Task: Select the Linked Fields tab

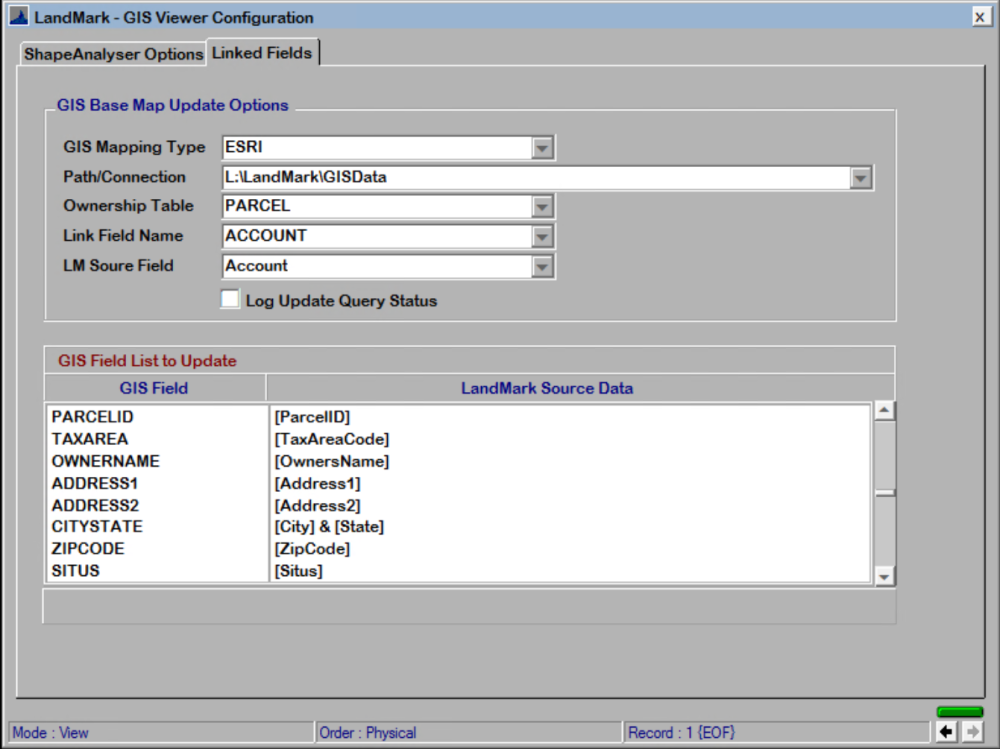Action: coord(262,53)
